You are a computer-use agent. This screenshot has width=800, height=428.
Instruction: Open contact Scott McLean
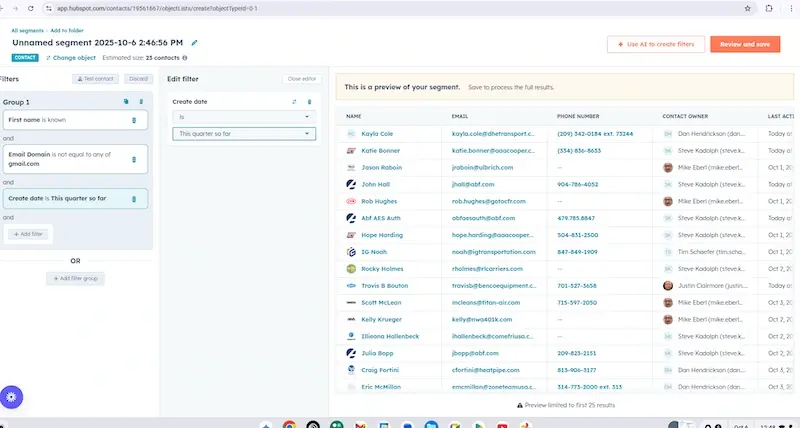(381, 303)
